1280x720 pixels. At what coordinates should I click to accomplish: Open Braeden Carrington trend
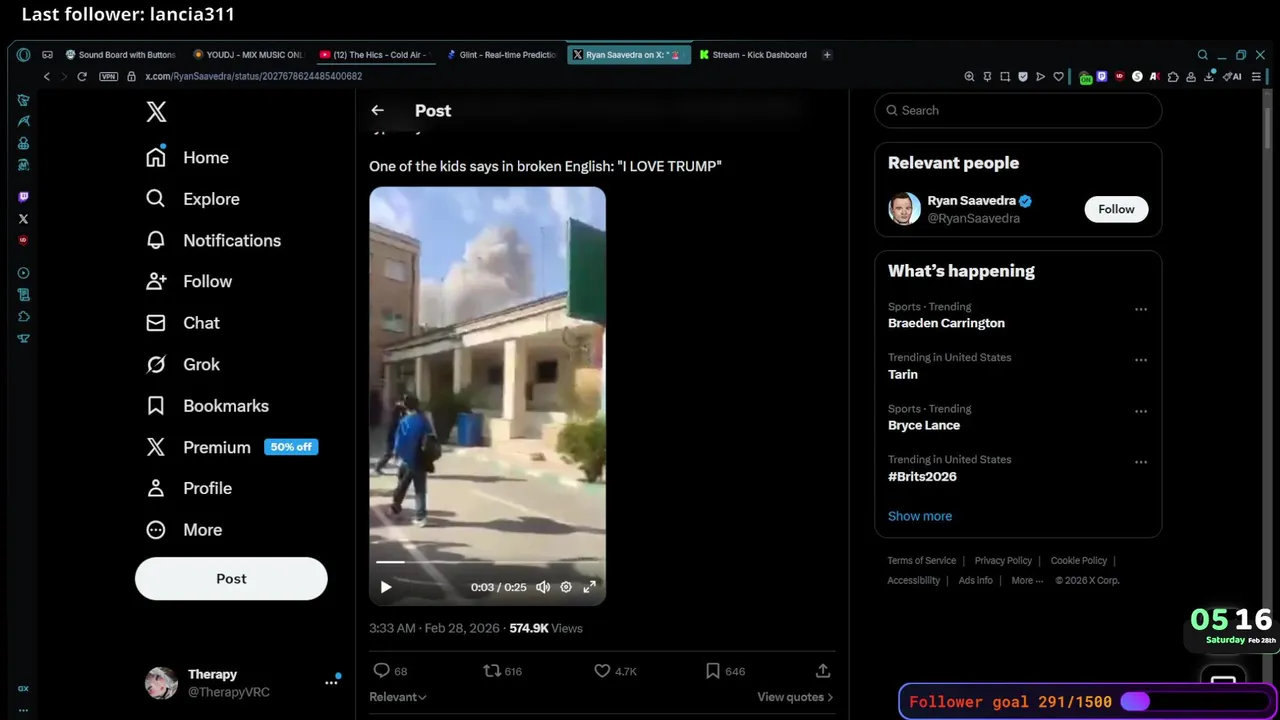pos(946,323)
